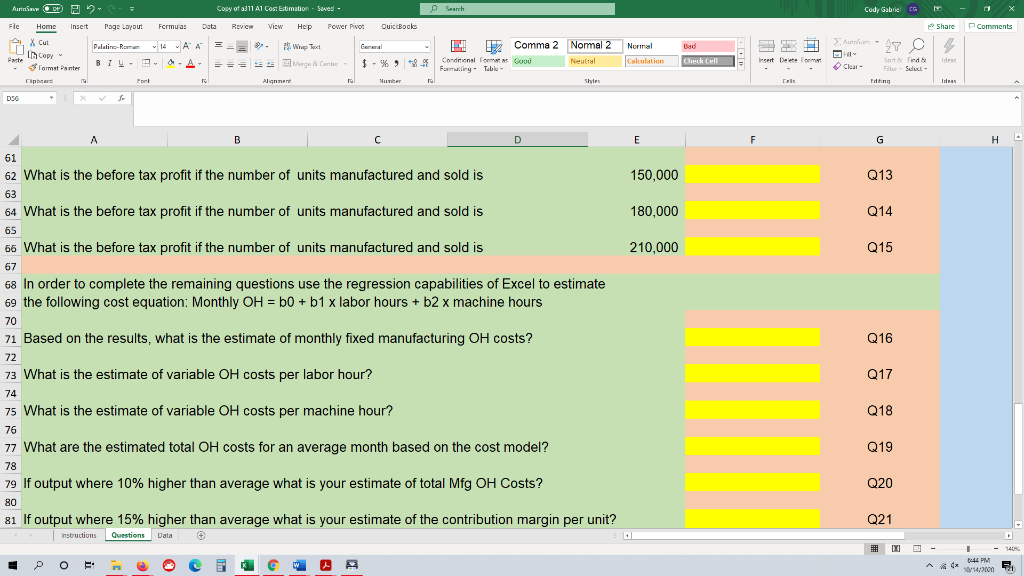The image size is (1024, 576).
Task: Open the number format General dropdown
Action: 426,47
